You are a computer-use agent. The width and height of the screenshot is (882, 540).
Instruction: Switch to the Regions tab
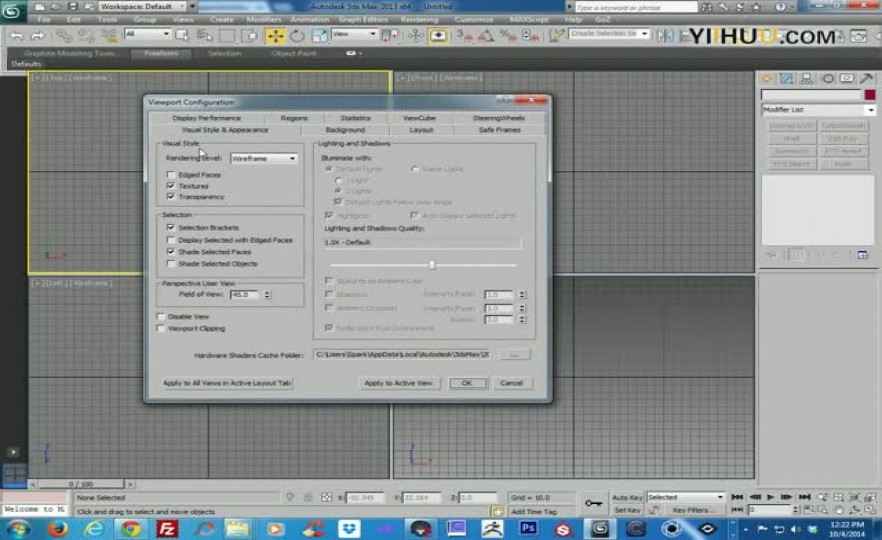(x=294, y=118)
